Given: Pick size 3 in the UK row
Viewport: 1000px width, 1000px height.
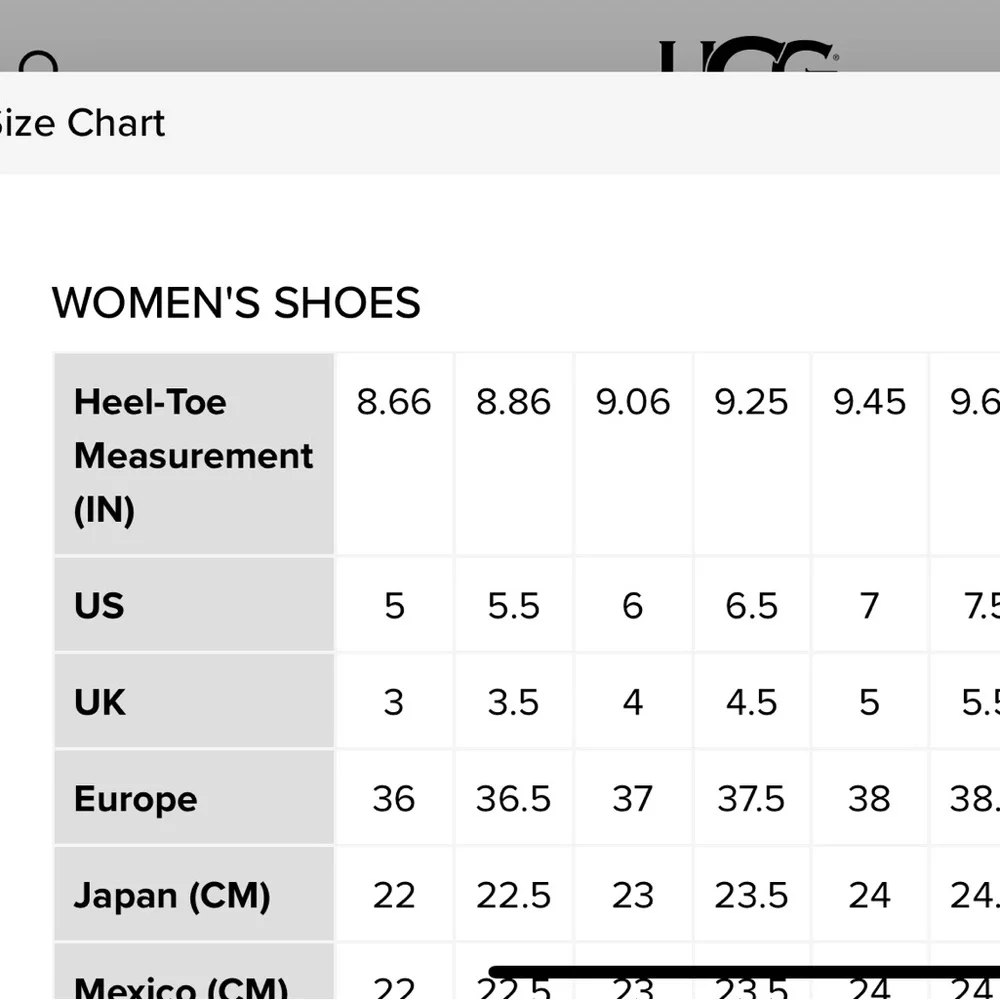Looking at the screenshot, I should tap(394, 701).
